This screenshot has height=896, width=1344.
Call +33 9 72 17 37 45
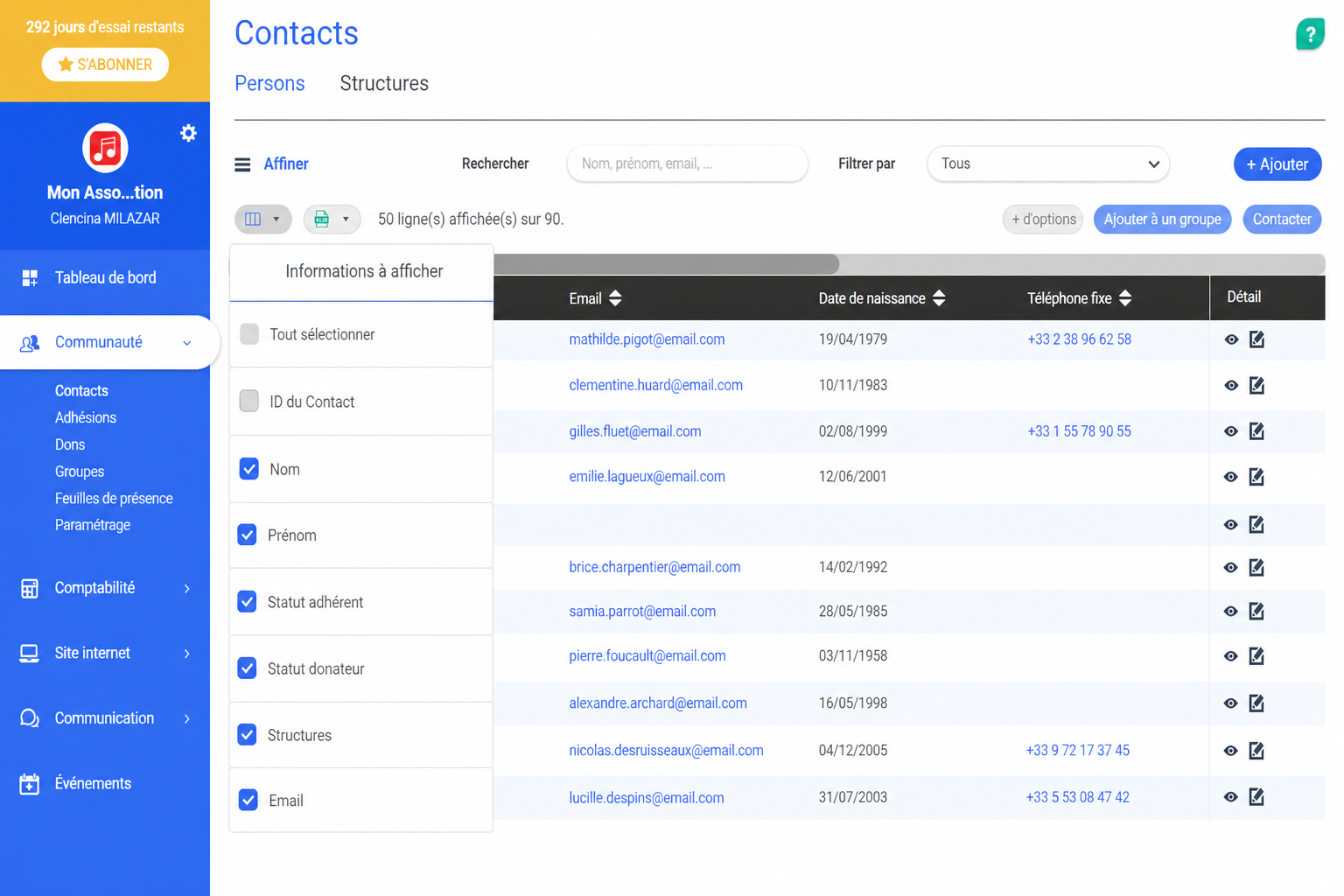tap(1077, 750)
